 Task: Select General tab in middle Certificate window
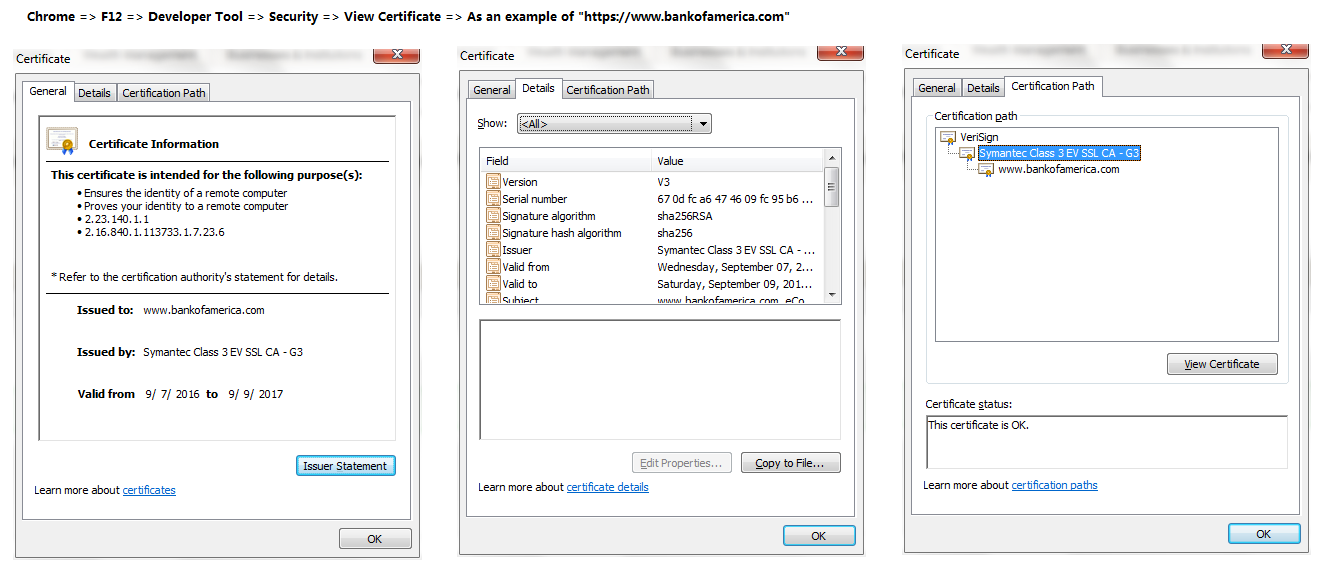click(491, 90)
